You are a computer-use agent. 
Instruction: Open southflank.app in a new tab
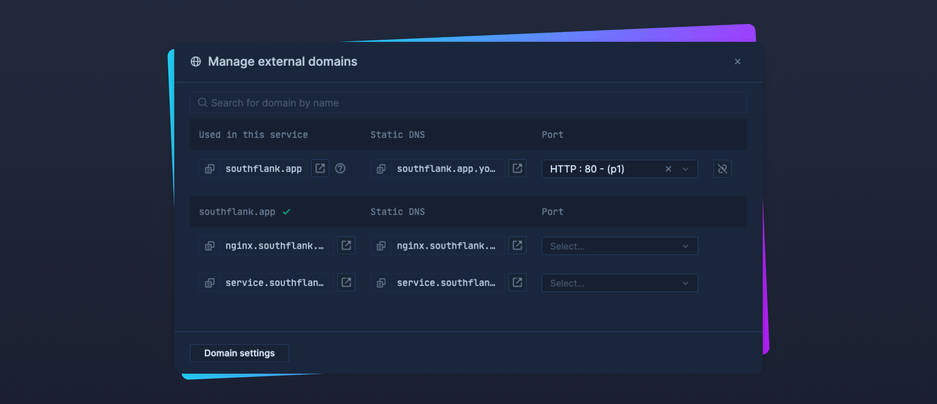click(x=320, y=169)
